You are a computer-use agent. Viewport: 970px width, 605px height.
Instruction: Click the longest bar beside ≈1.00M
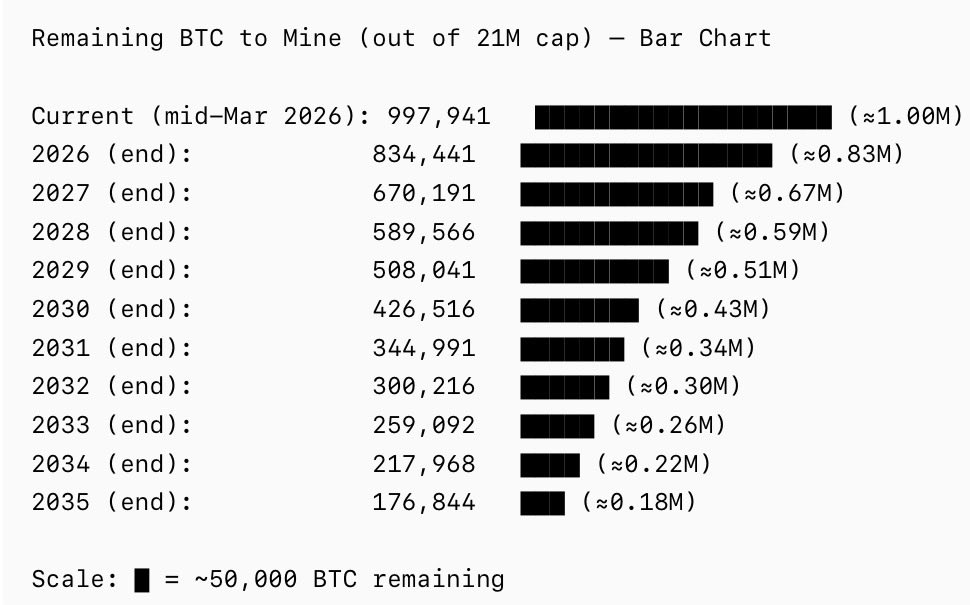click(x=682, y=116)
